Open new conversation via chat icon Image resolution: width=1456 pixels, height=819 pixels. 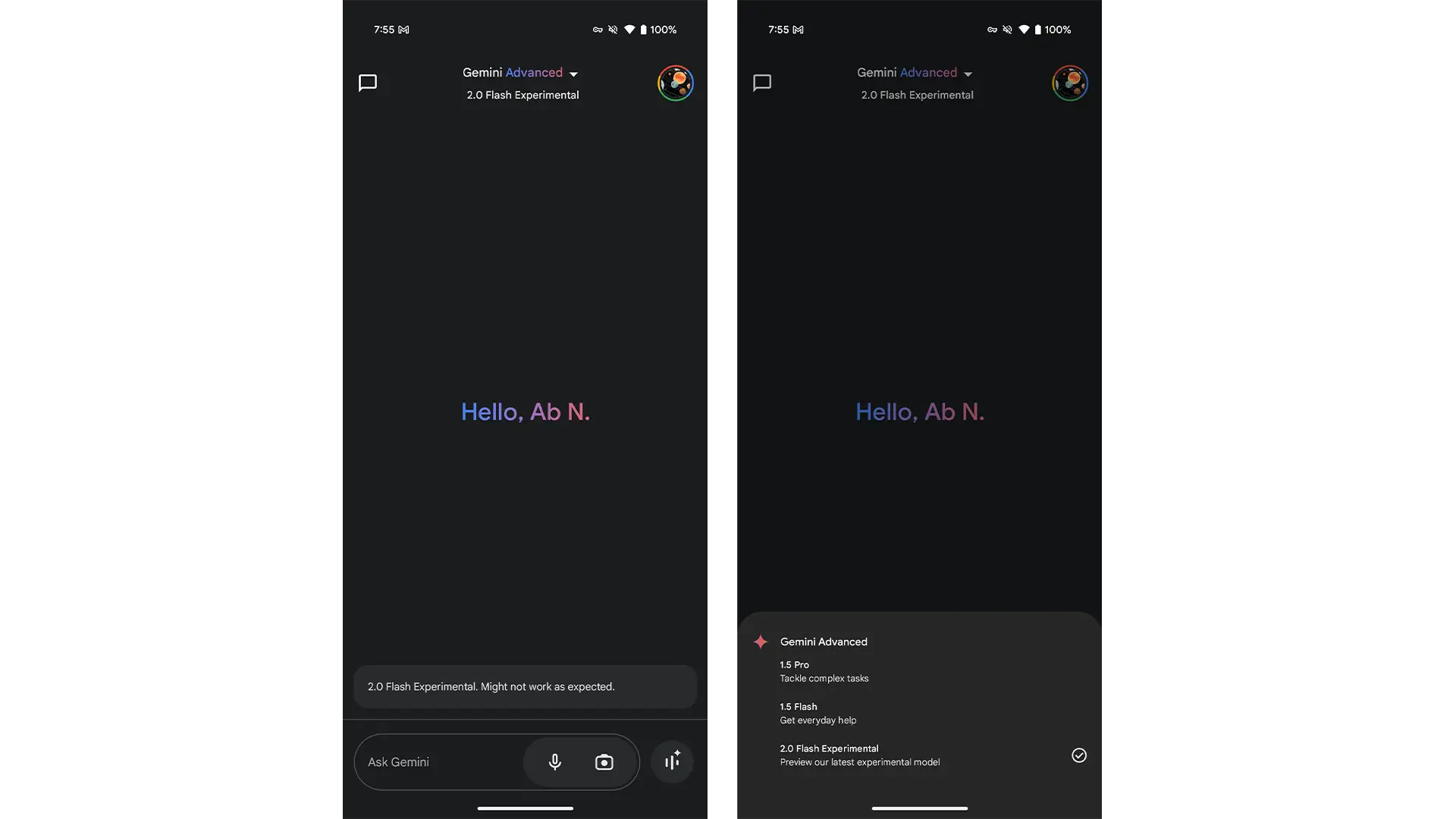[x=368, y=82]
